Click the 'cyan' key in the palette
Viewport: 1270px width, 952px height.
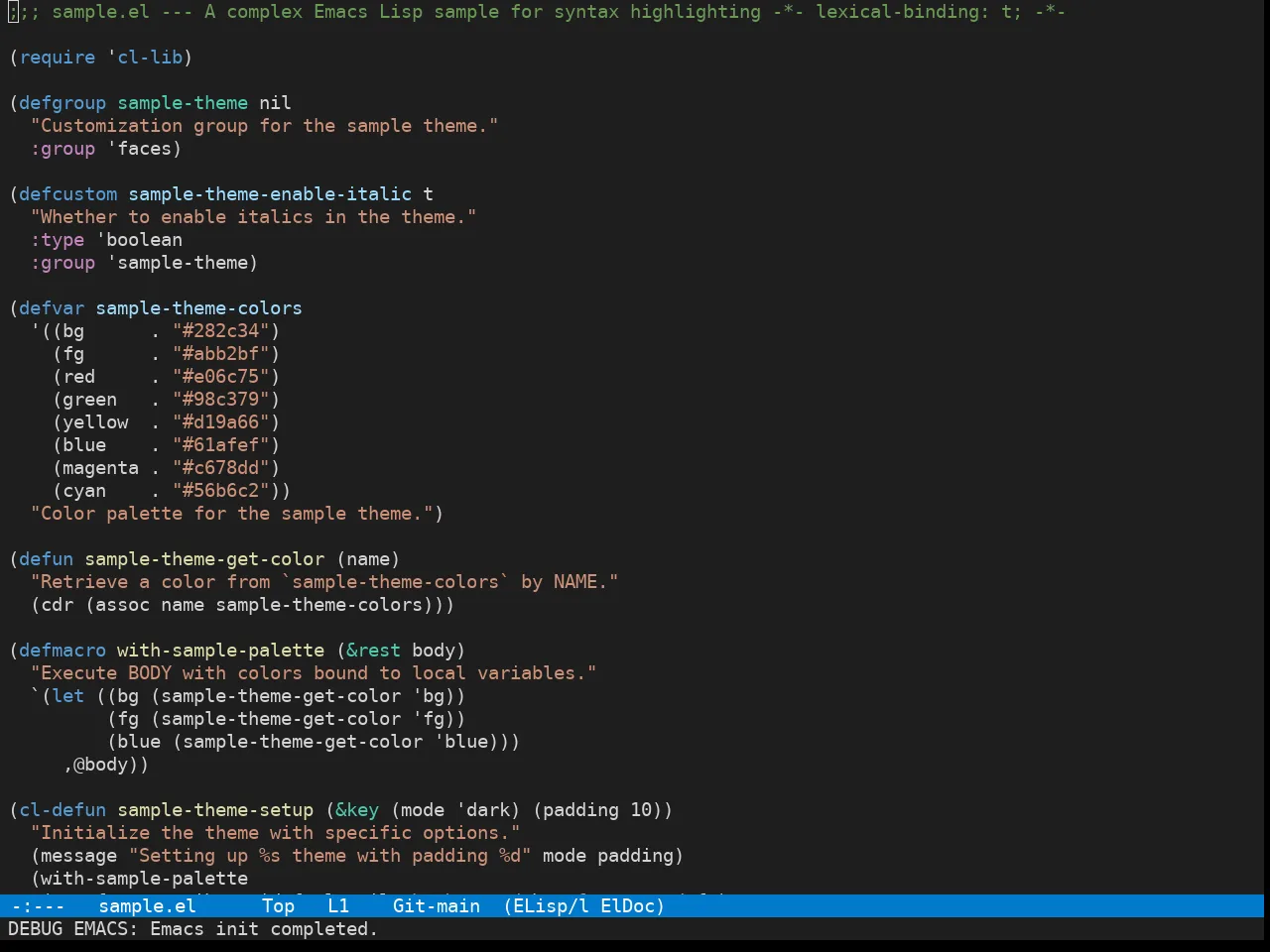pyautogui.click(x=84, y=491)
